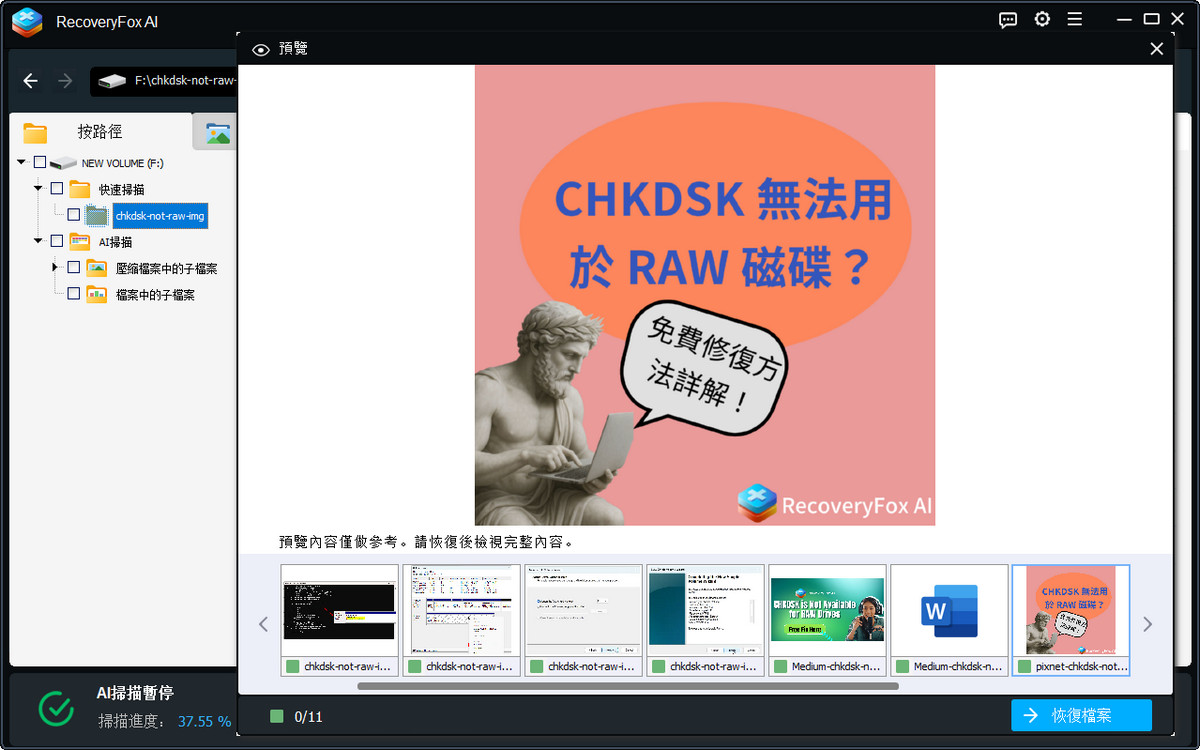Toggle the select-all checkbox beside 0/11
Screen dimensions: 1200x750
(x=276, y=716)
